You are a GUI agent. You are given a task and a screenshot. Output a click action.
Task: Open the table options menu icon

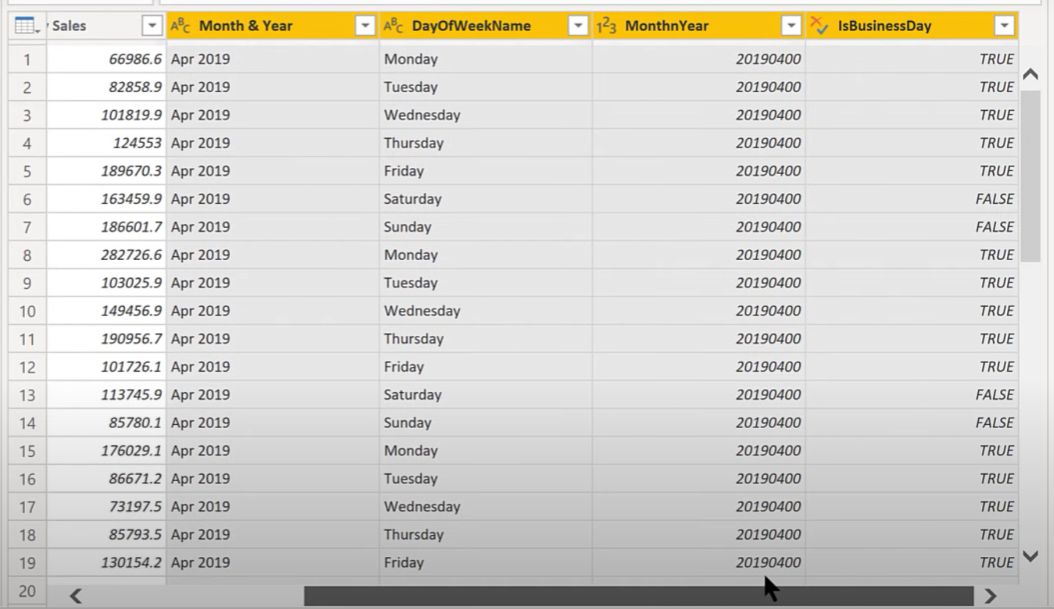pos(27,26)
